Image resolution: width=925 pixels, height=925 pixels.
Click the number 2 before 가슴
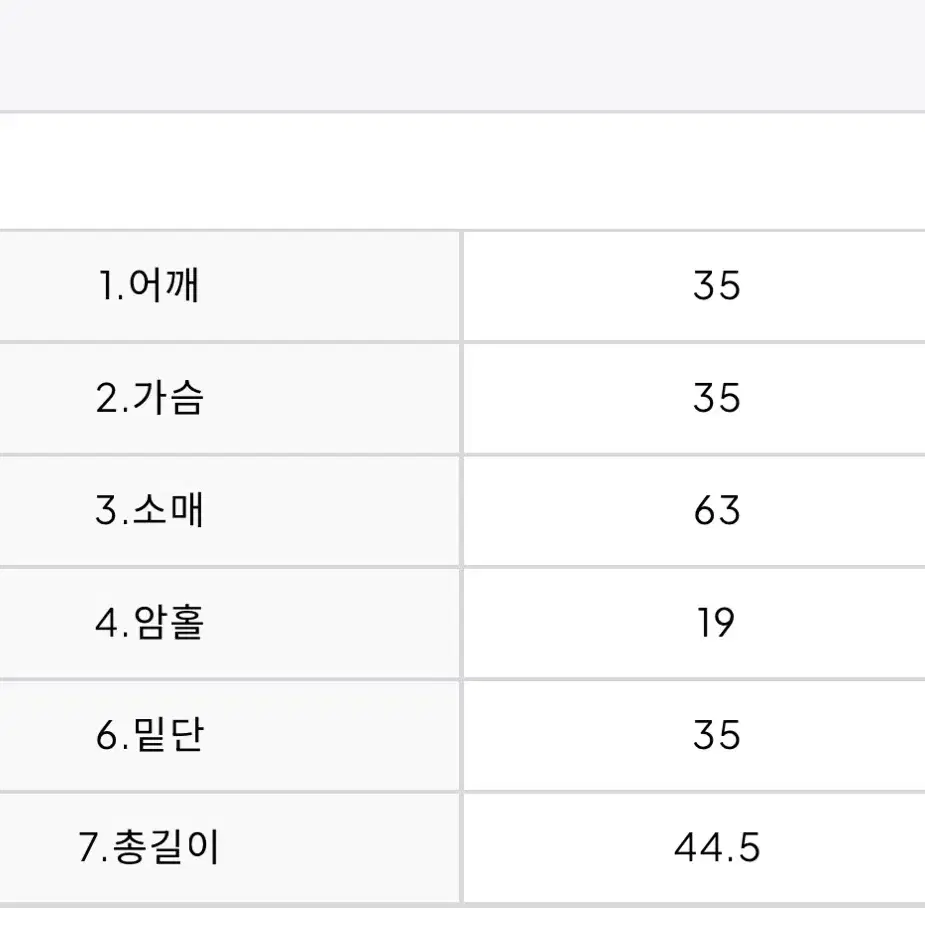click(107, 398)
